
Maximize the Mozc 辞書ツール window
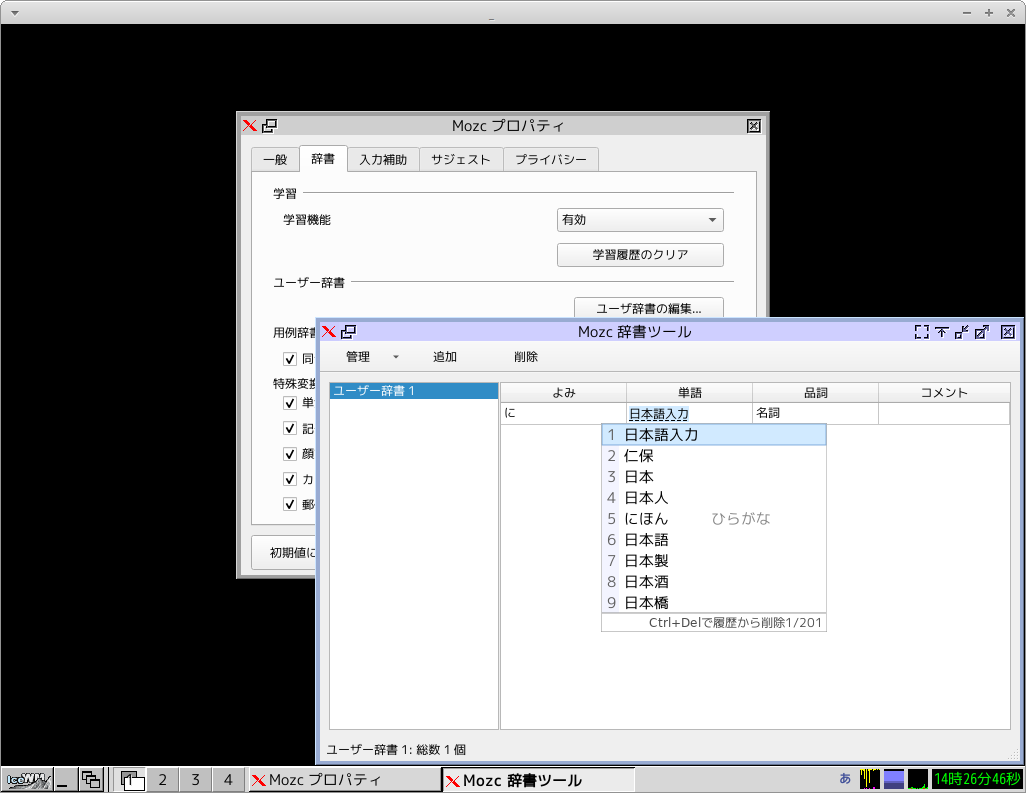pos(982,332)
